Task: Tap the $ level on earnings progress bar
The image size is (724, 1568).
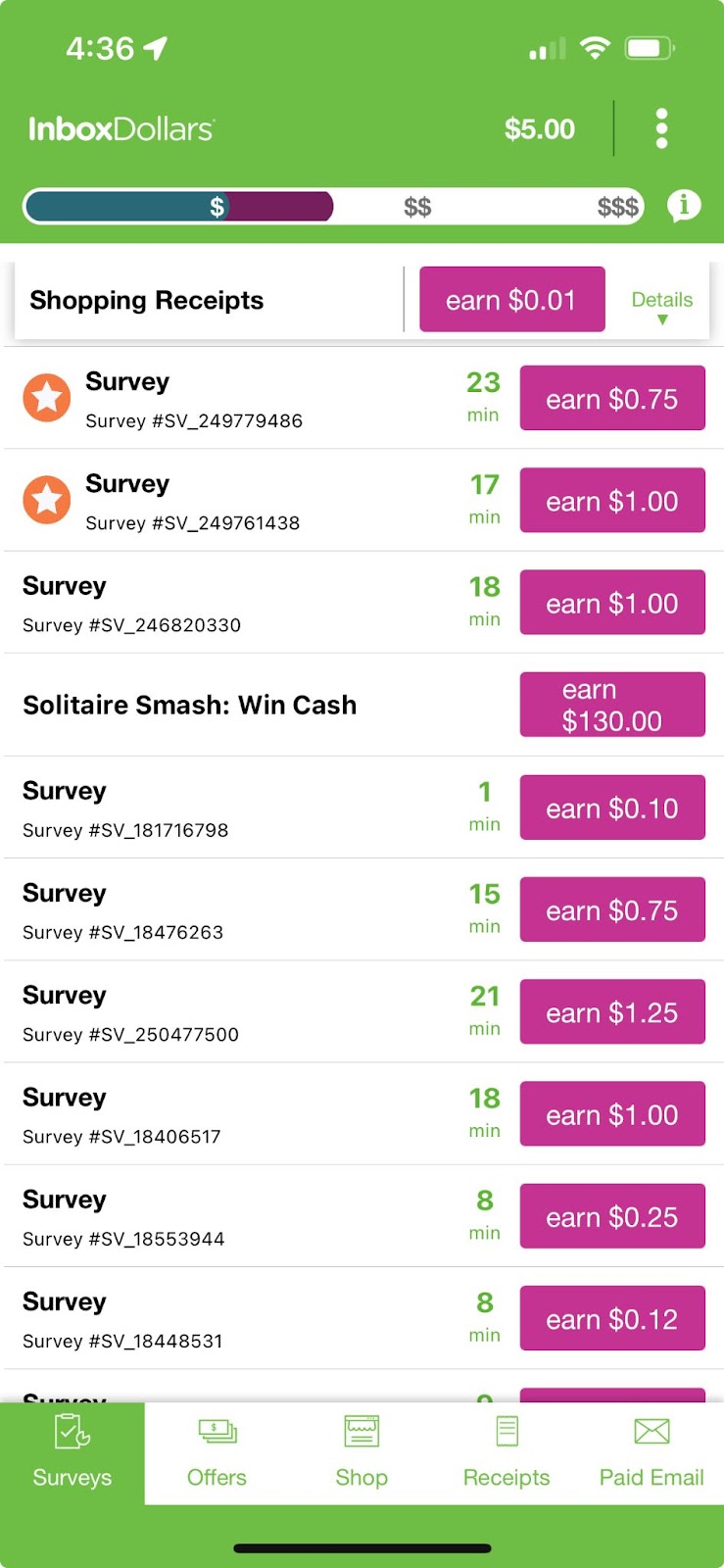Action: tap(217, 207)
